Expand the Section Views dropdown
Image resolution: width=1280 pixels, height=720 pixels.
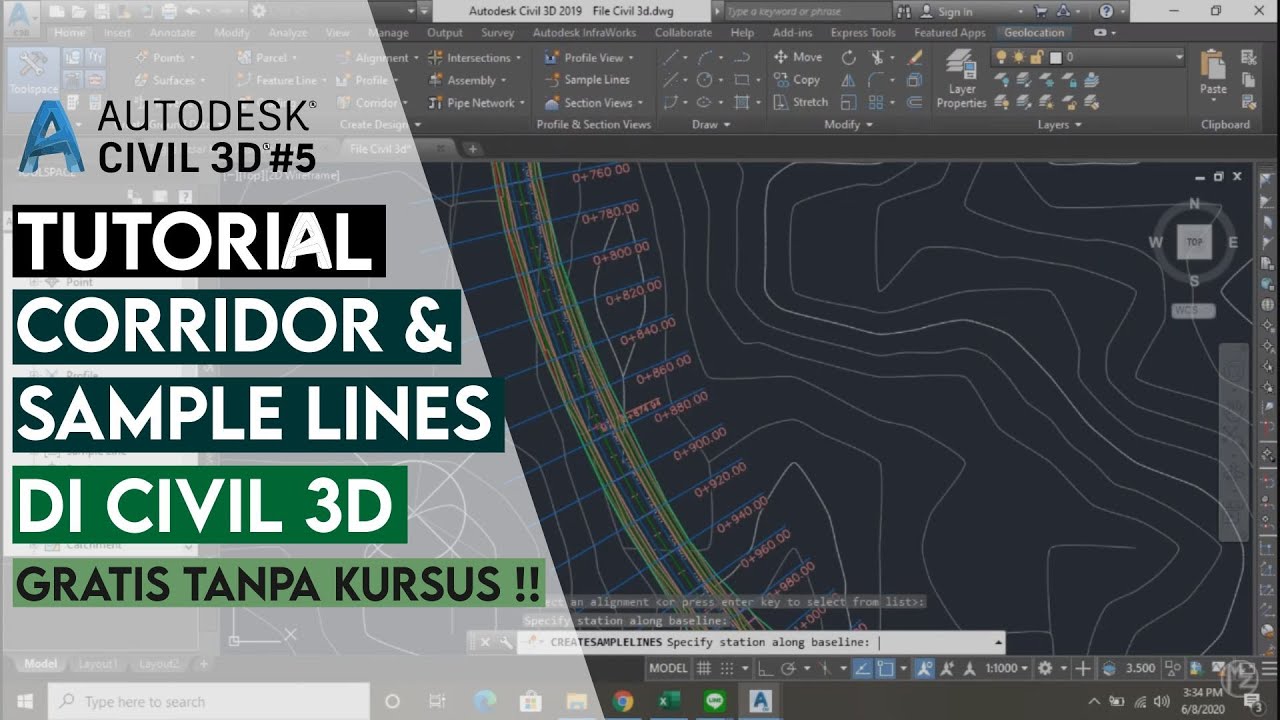coord(638,102)
